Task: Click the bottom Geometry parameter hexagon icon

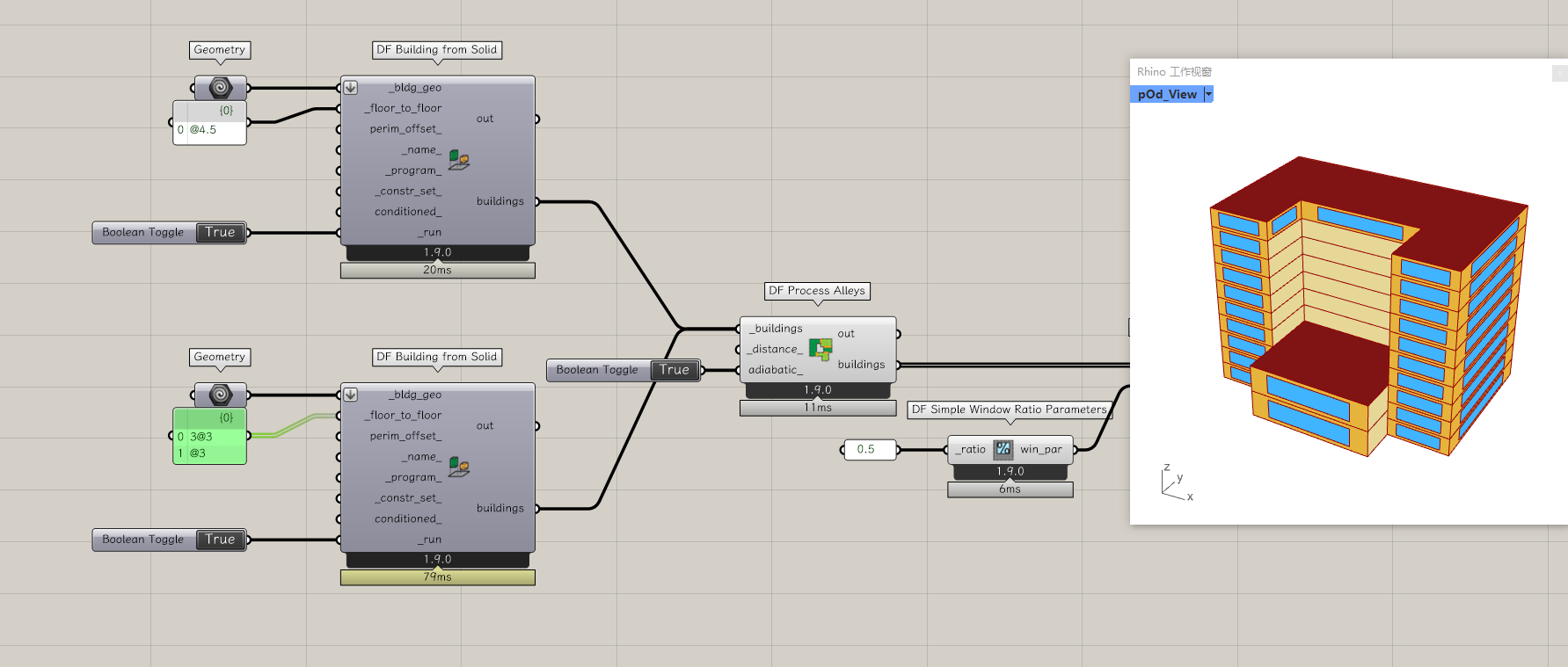Action: (x=220, y=395)
